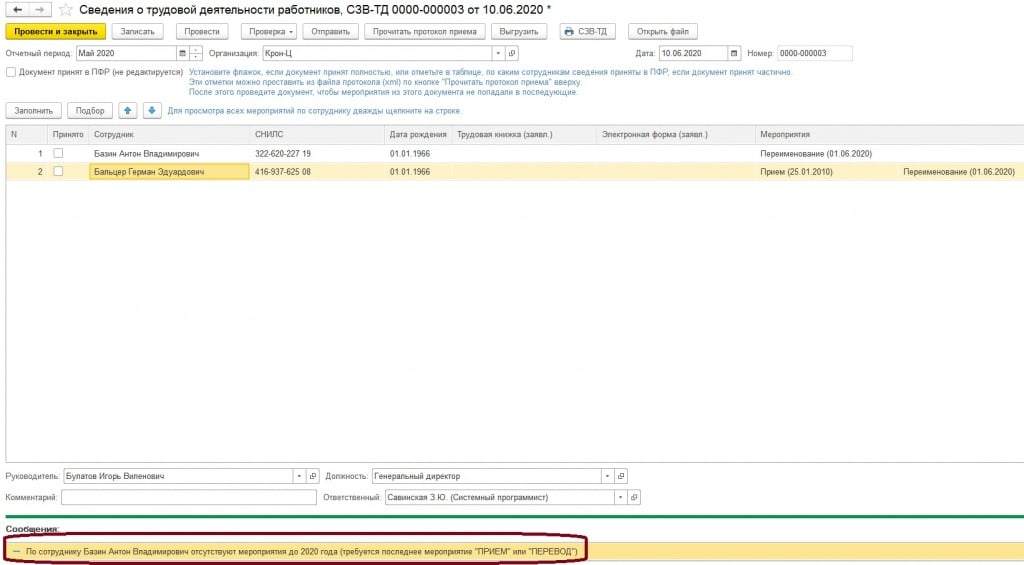Expand the Руководитель dropdown
This screenshot has width=1024, height=565.
pyautogui.click(x=299, y=476)
